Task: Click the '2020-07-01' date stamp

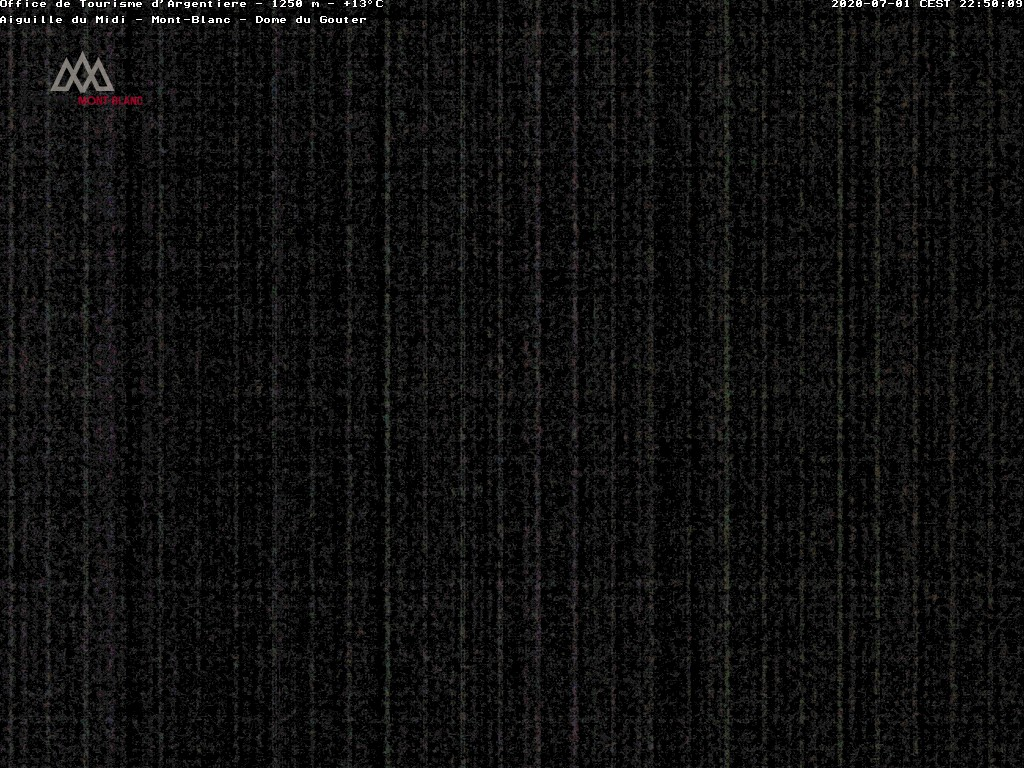Action: (x=871, y=4)
